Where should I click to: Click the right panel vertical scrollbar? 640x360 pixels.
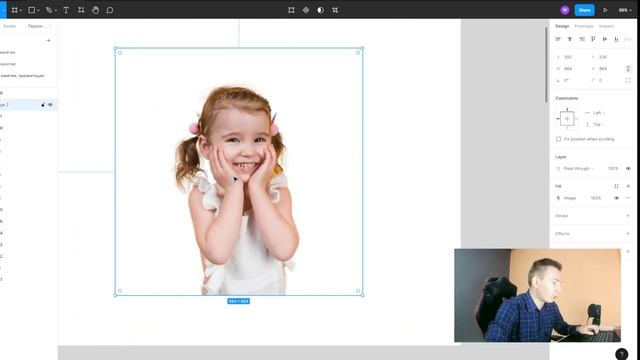click(x=546, y=64)
